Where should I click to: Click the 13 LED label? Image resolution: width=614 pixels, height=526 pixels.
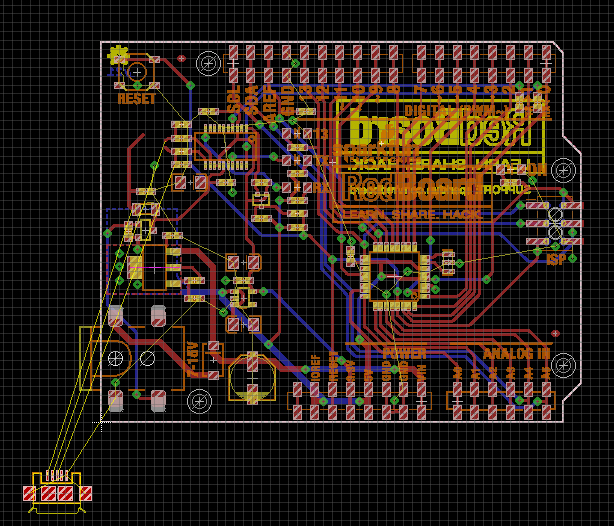pos(320,134)
